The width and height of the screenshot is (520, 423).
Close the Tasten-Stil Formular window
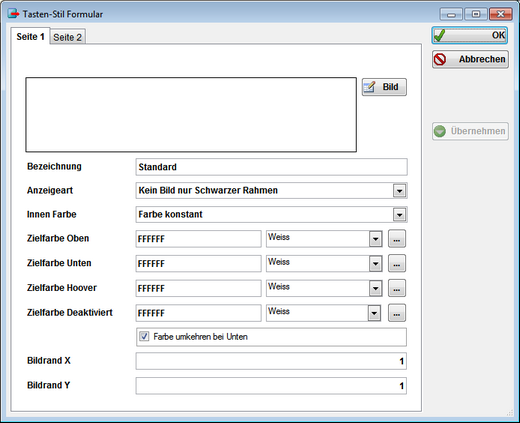pyautogui.click(x=501, y=14)
